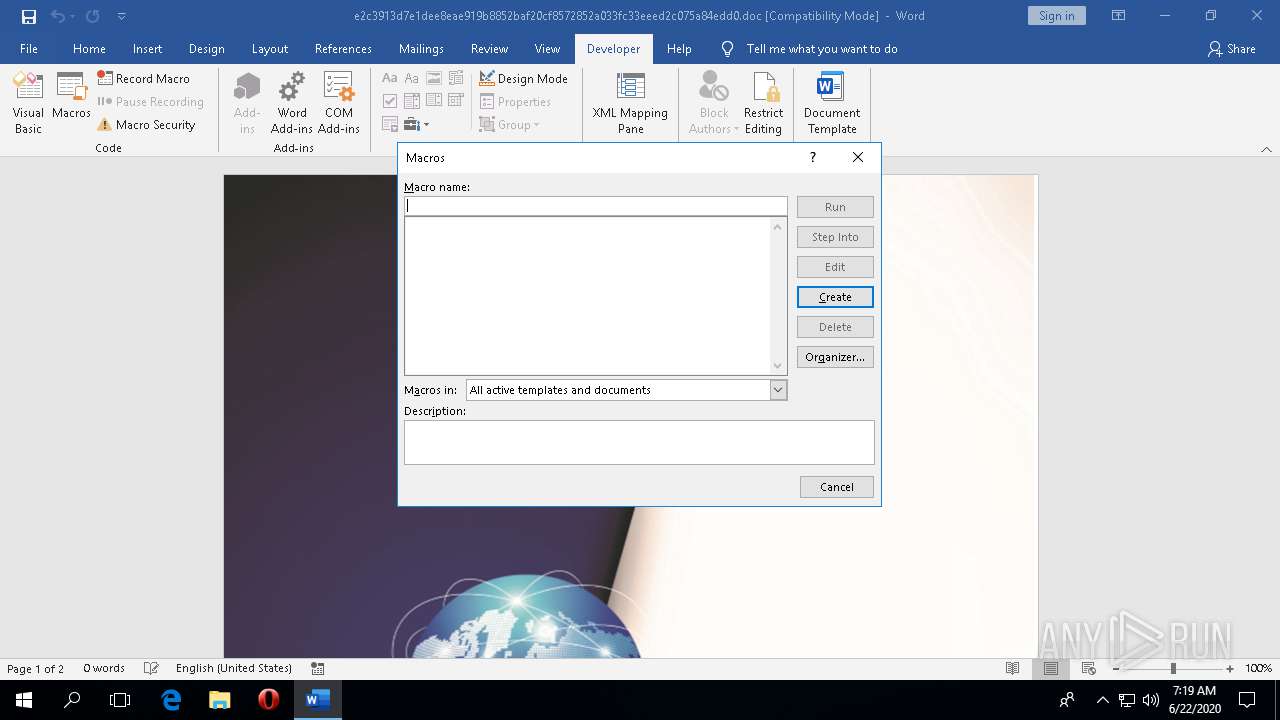Image resolution: width=1280 pixels, height=720 pixels.
Task: Switch to the Insert tab
Action: (147, 48)
